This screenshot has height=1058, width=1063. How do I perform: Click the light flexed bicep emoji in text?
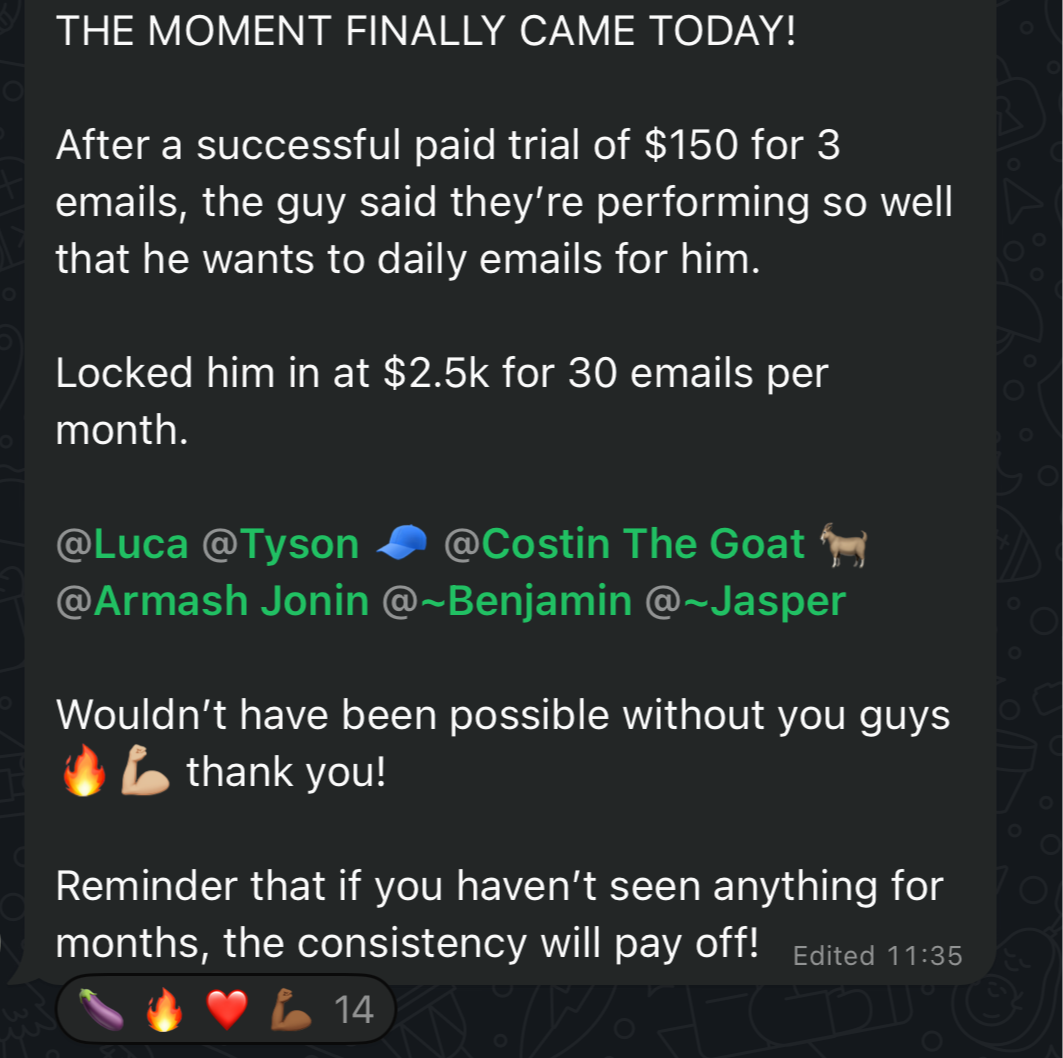(x=145, y=773)
